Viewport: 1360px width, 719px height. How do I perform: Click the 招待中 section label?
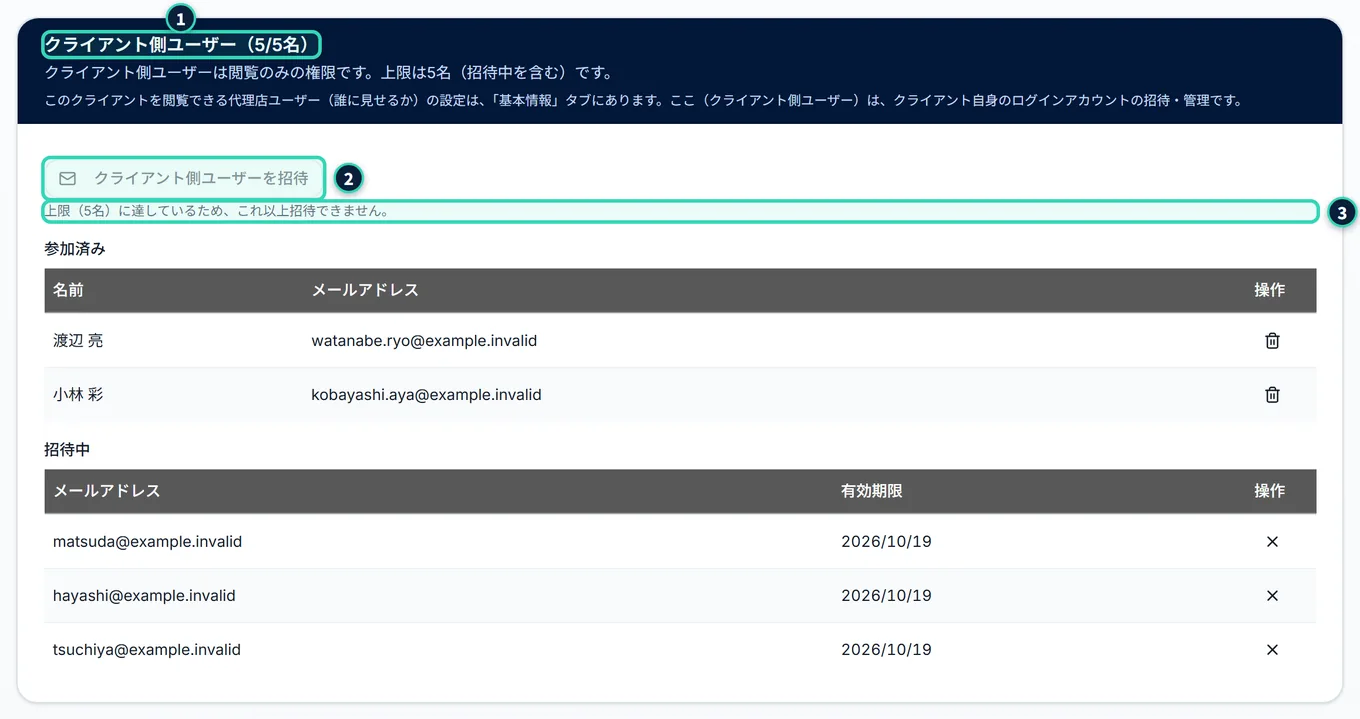point(68,450)
